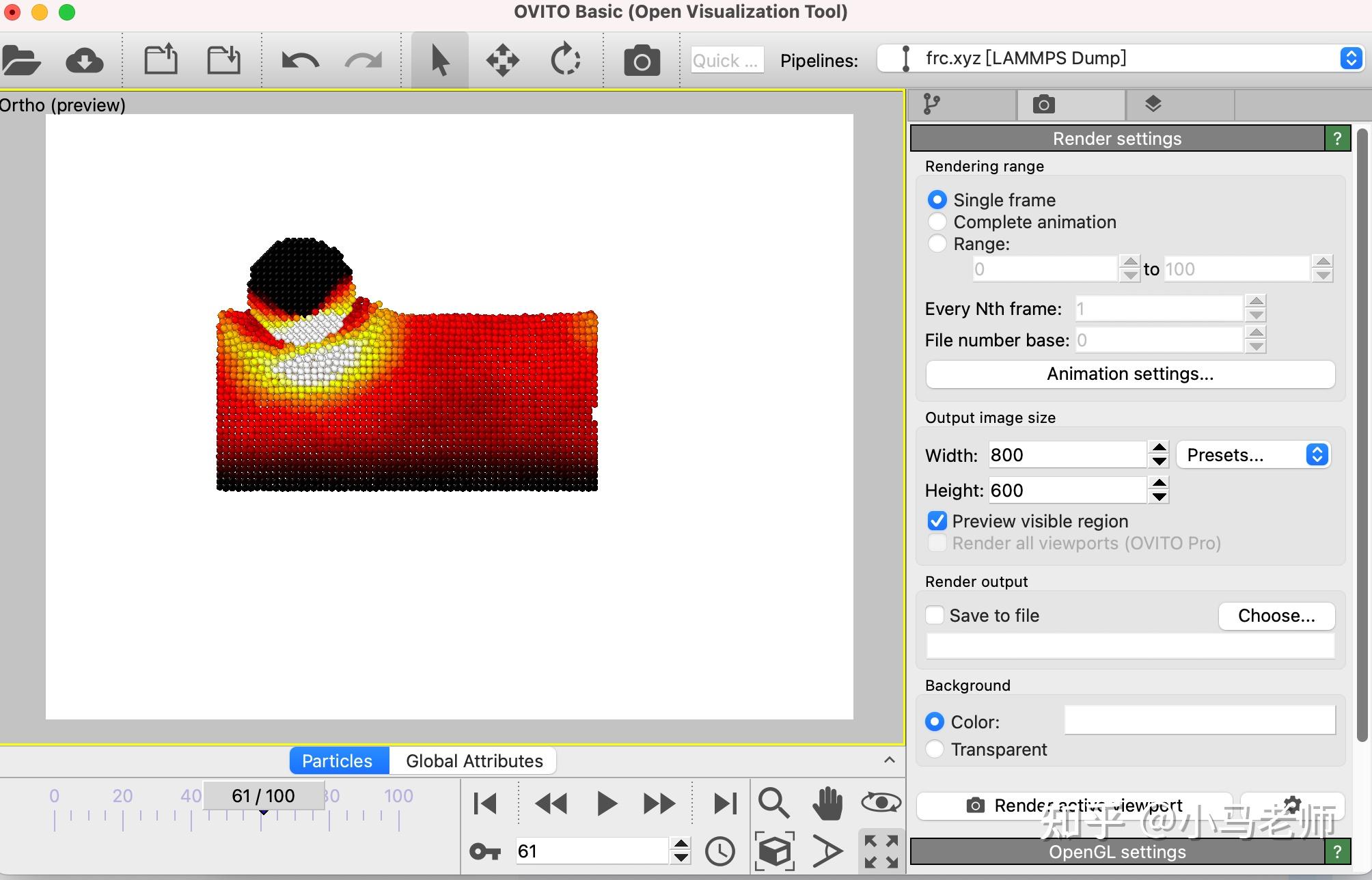The image size is (1372, 880).
Task: Select the move mode crosshair-arrows tool
Action: 502,60
